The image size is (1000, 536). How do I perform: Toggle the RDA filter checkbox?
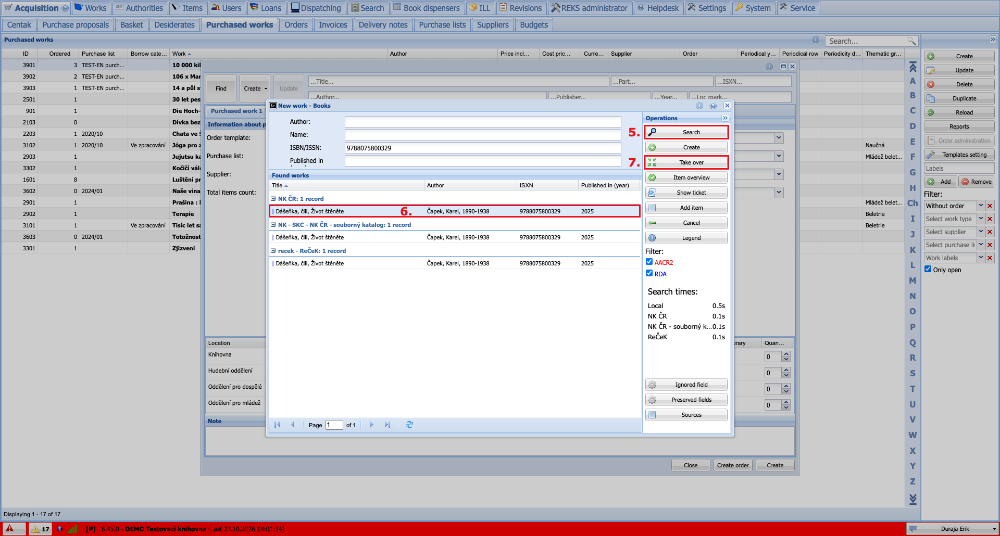(649, 273)
